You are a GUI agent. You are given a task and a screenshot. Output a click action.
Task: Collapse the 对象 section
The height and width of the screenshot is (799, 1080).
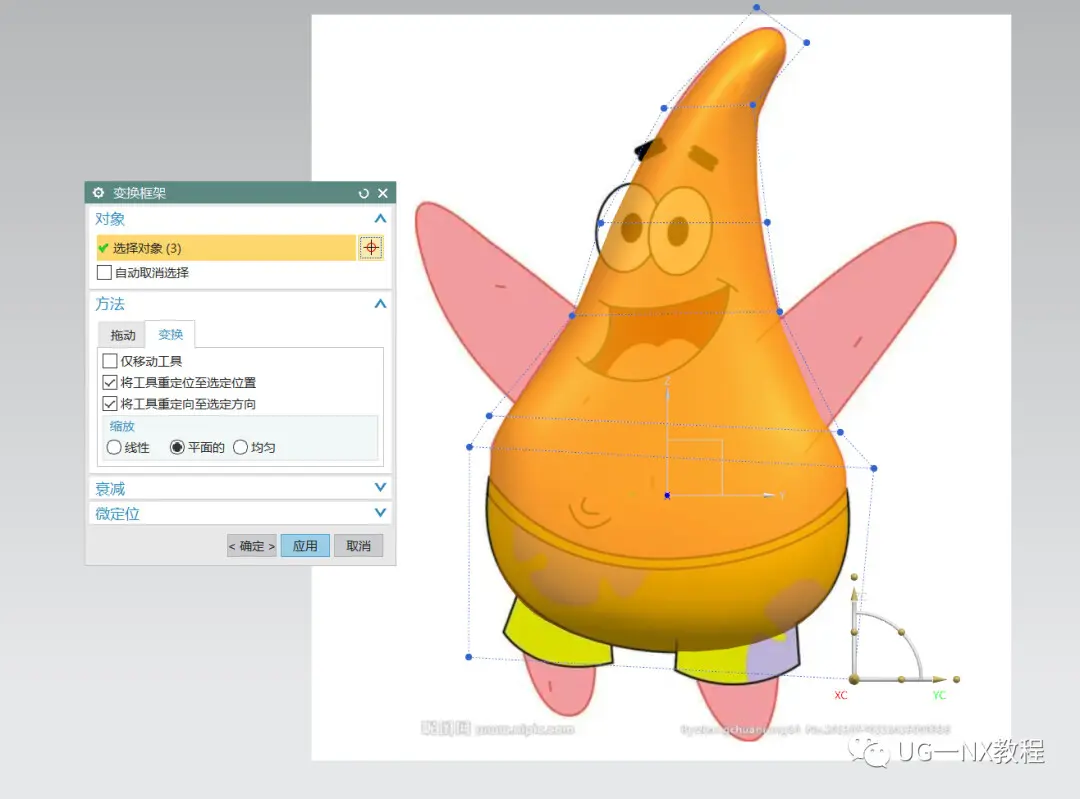pos(380,219)
